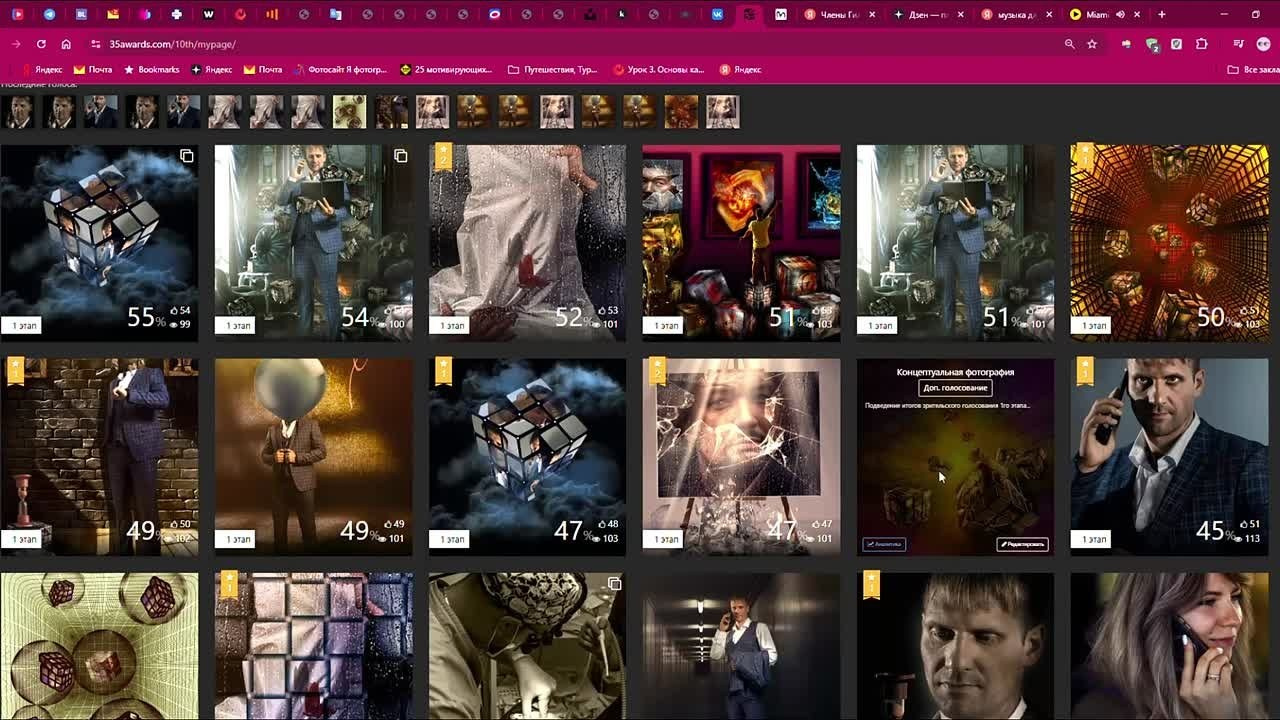
Task: Open the reading list icon in the browser toolbar
Action: click(x=1238, y=45)
